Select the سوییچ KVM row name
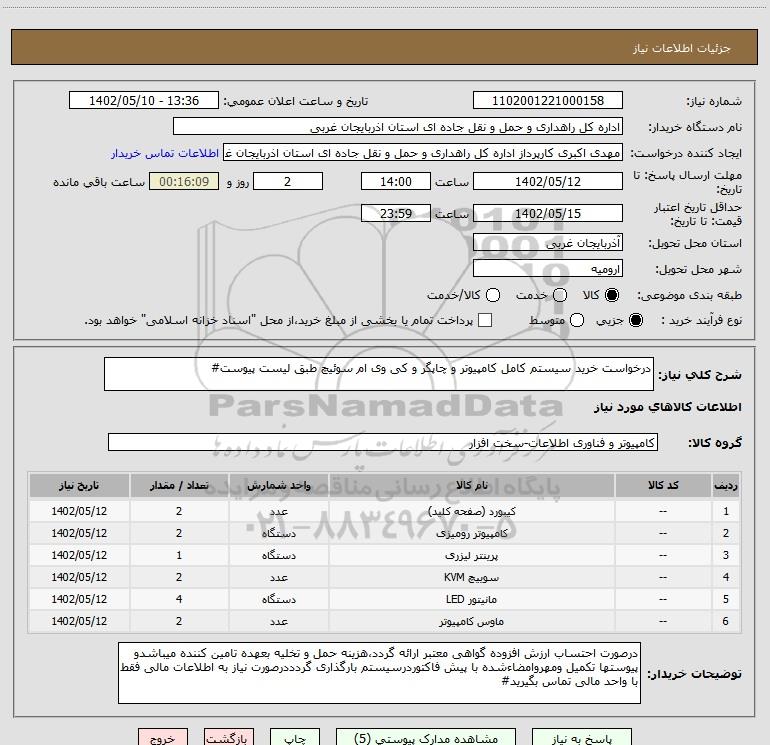Screen dimensions: 770x745 (x=471, y=578)
